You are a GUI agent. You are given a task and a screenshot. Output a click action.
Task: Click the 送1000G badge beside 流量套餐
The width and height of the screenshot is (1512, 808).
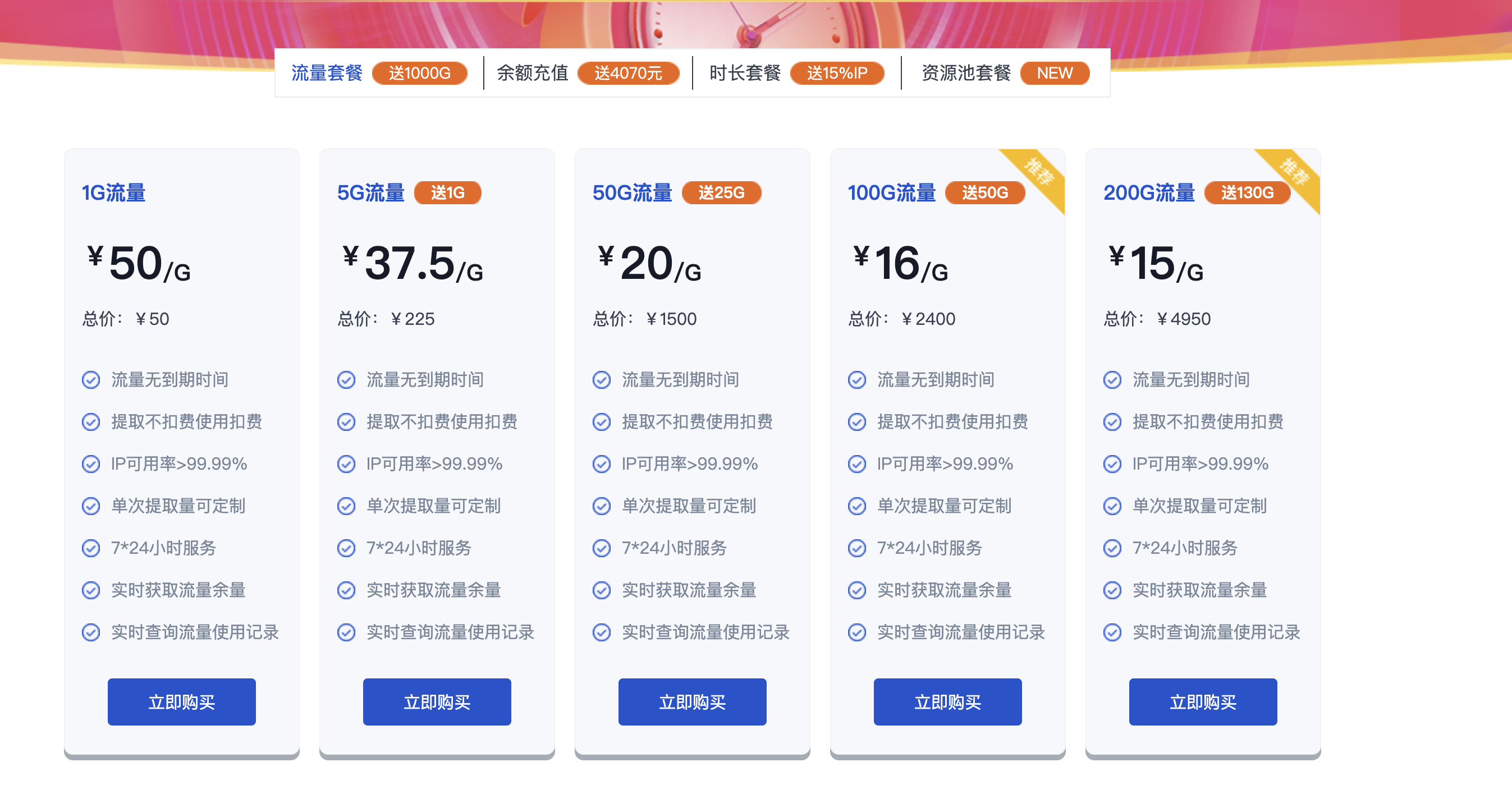click(x=419, y=73)
